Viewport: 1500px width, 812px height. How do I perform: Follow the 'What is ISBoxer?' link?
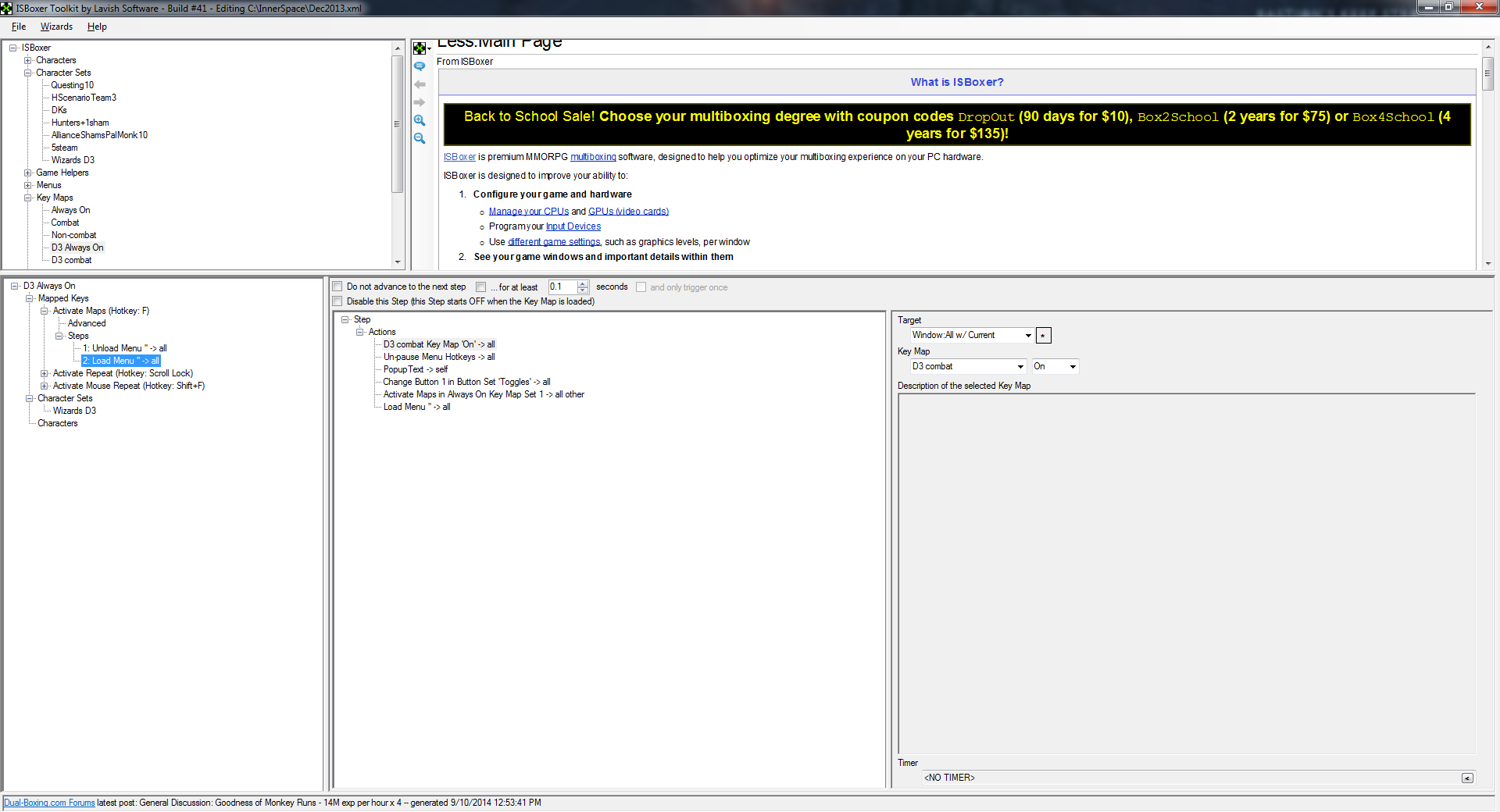957,82
